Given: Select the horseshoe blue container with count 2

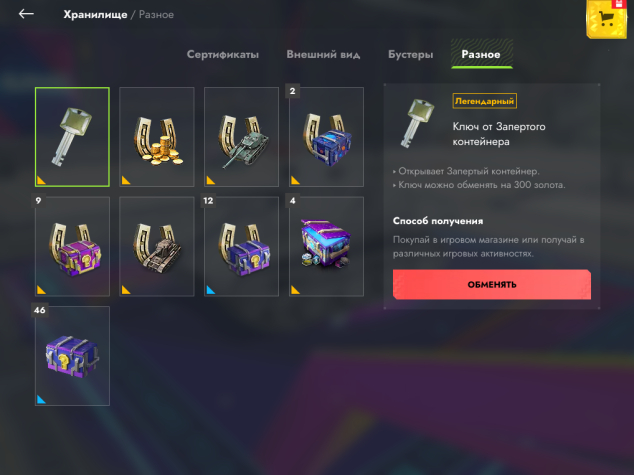Looking at the screenshot, I should pos(326,137).
